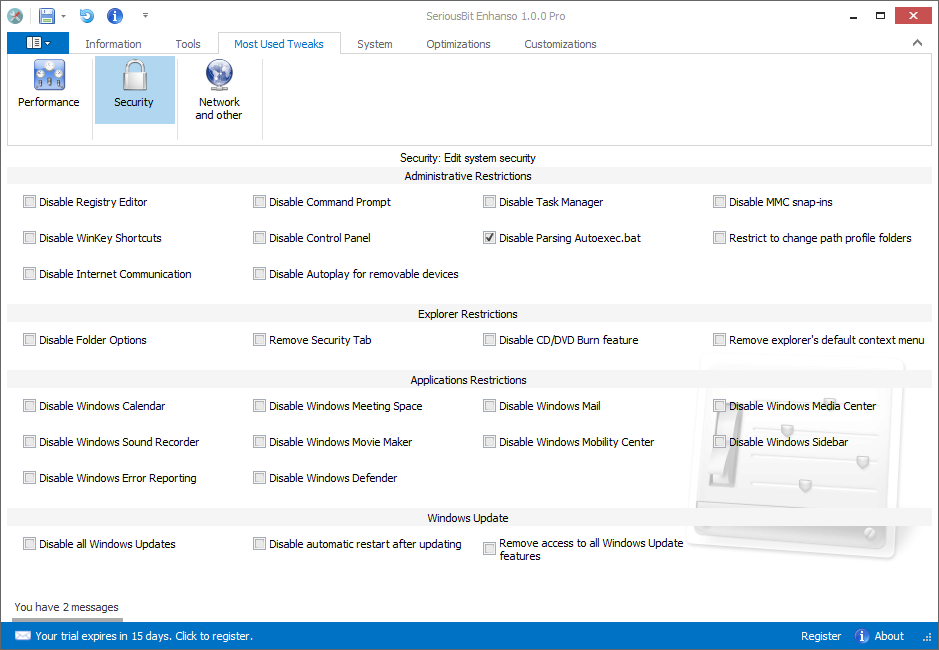Click the 'Security: Edit system security' heading
The width and height of the screenshot is (939, 650).
(x=468, y=158)
